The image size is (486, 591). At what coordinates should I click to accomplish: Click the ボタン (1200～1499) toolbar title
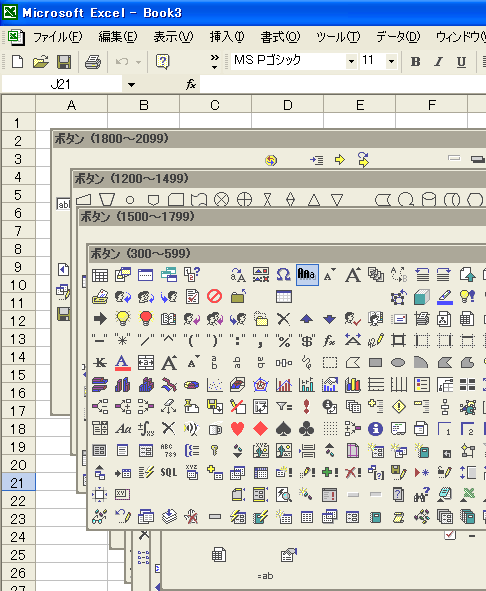[131, 178]
